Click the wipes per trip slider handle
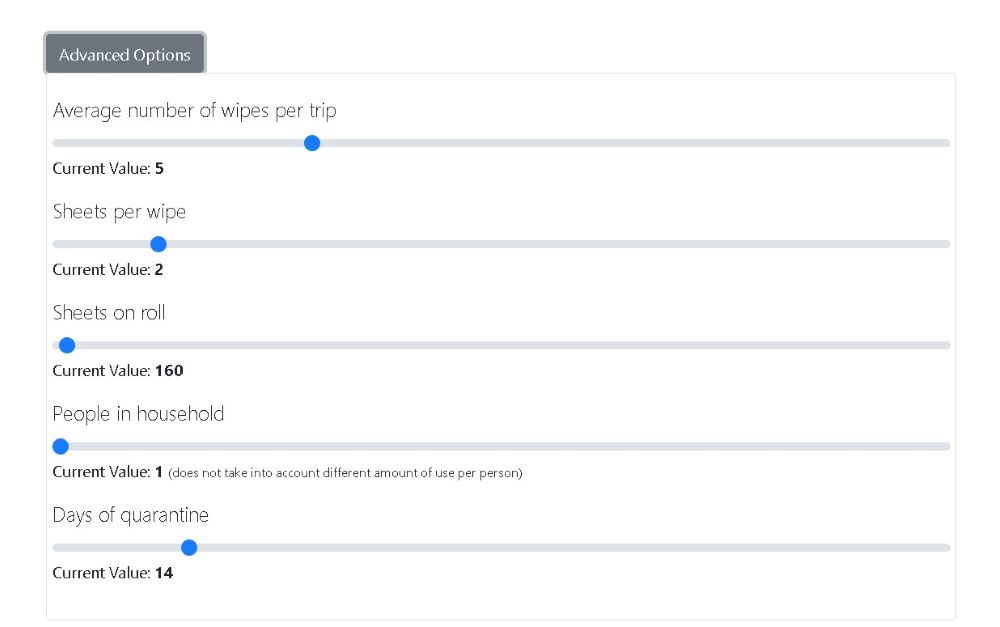 [x=312, y=143]
